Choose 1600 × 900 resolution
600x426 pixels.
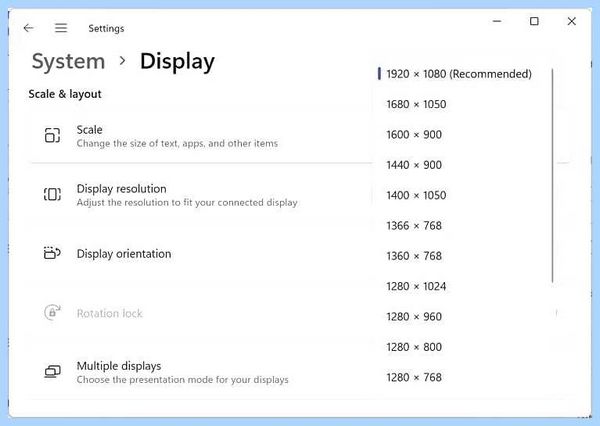414,135
